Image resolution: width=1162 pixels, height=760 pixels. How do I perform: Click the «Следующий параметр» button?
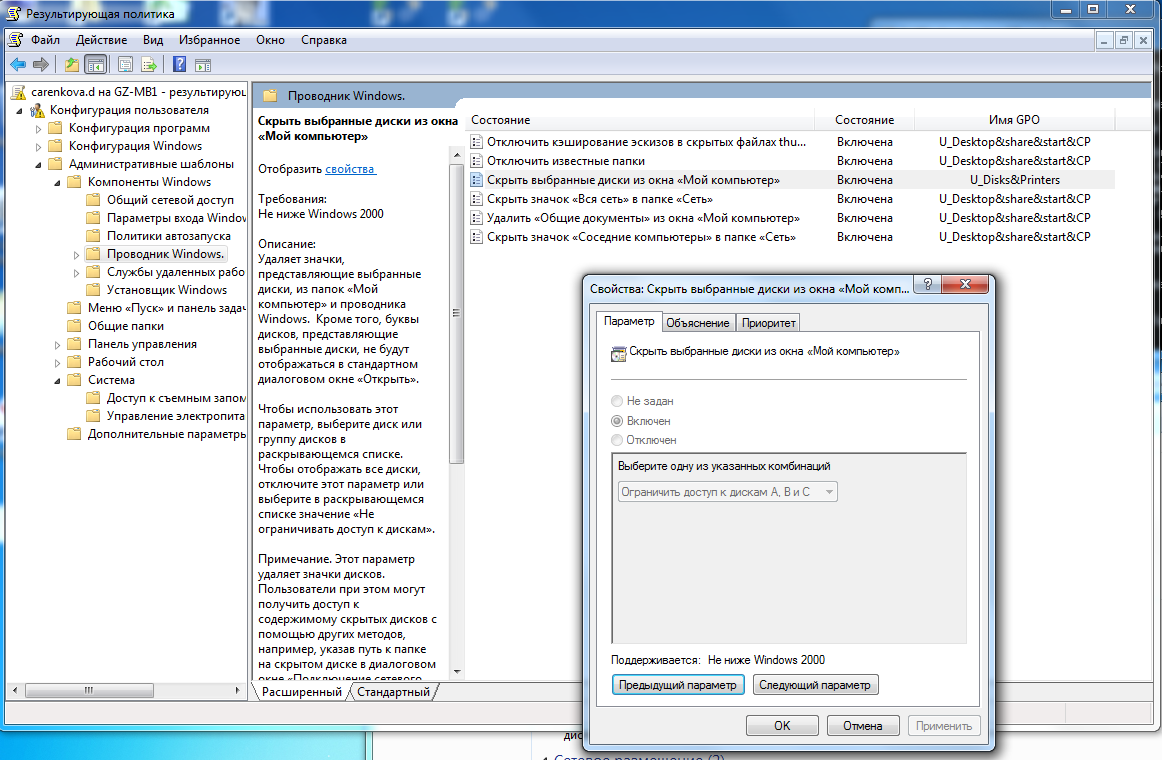click(816, 685)
